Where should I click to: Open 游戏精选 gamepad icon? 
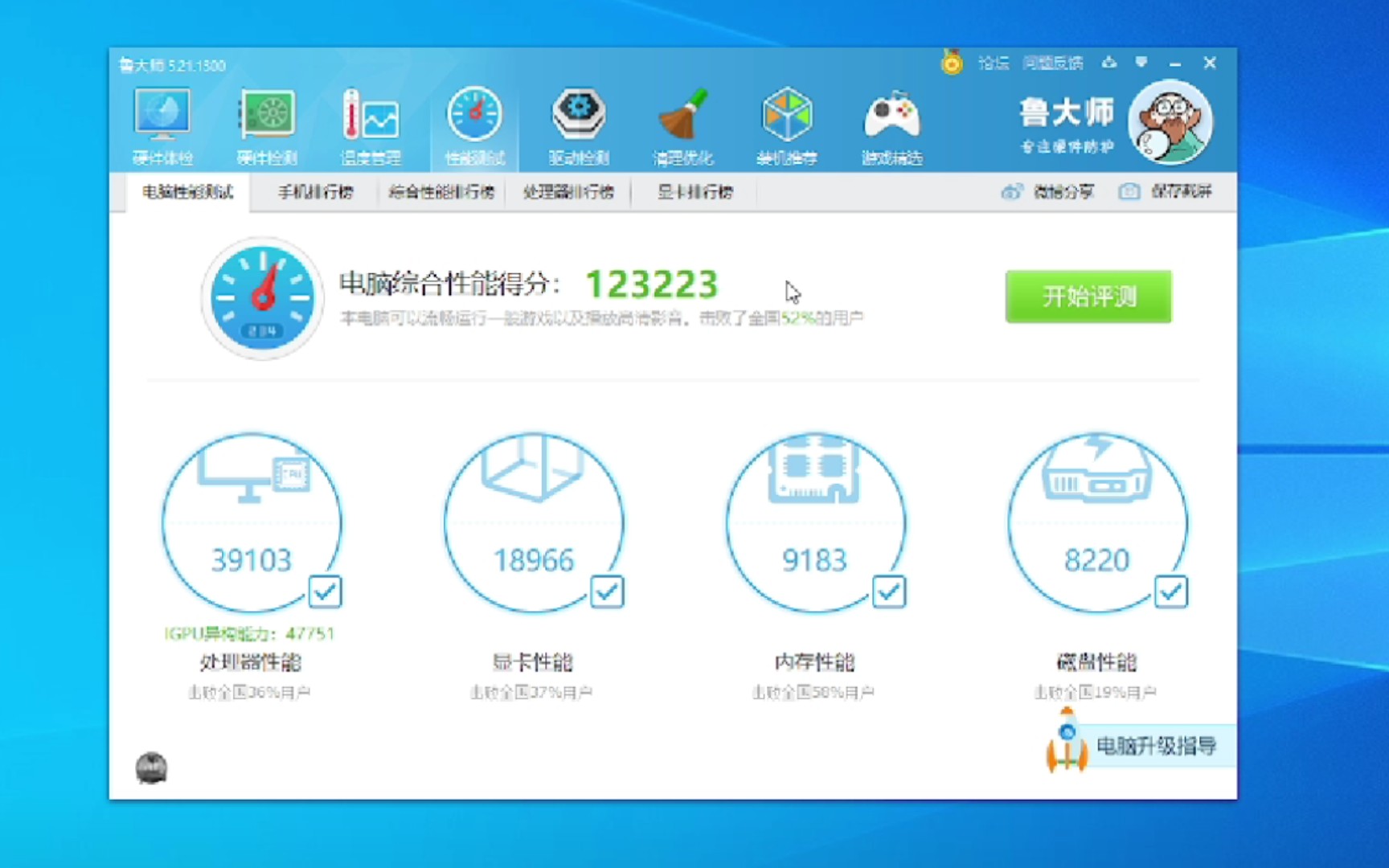click(891, 125)
